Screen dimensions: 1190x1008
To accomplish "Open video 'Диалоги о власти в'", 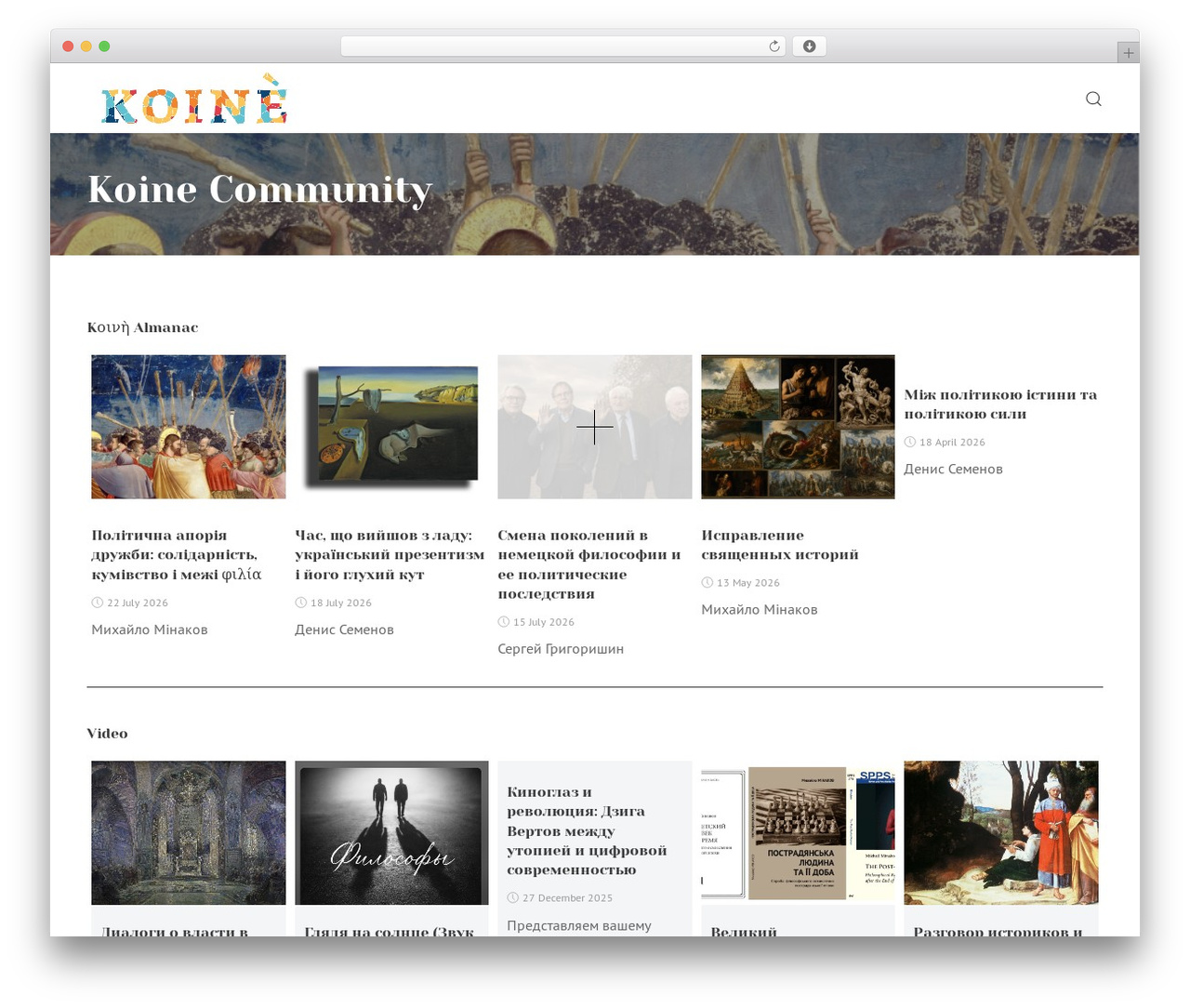I will tap(174, 931).
